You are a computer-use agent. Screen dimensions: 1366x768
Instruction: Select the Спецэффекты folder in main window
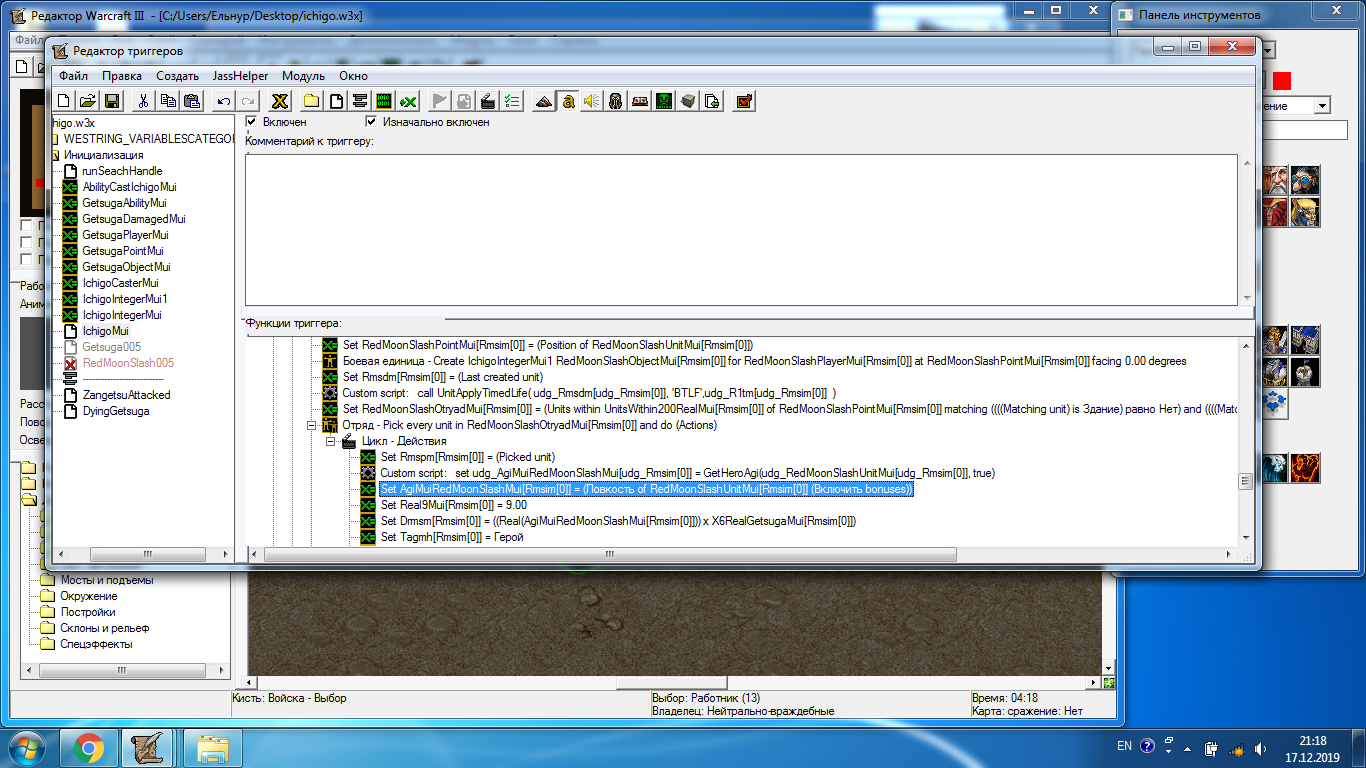pyautogui.click(x=96, y=644)
